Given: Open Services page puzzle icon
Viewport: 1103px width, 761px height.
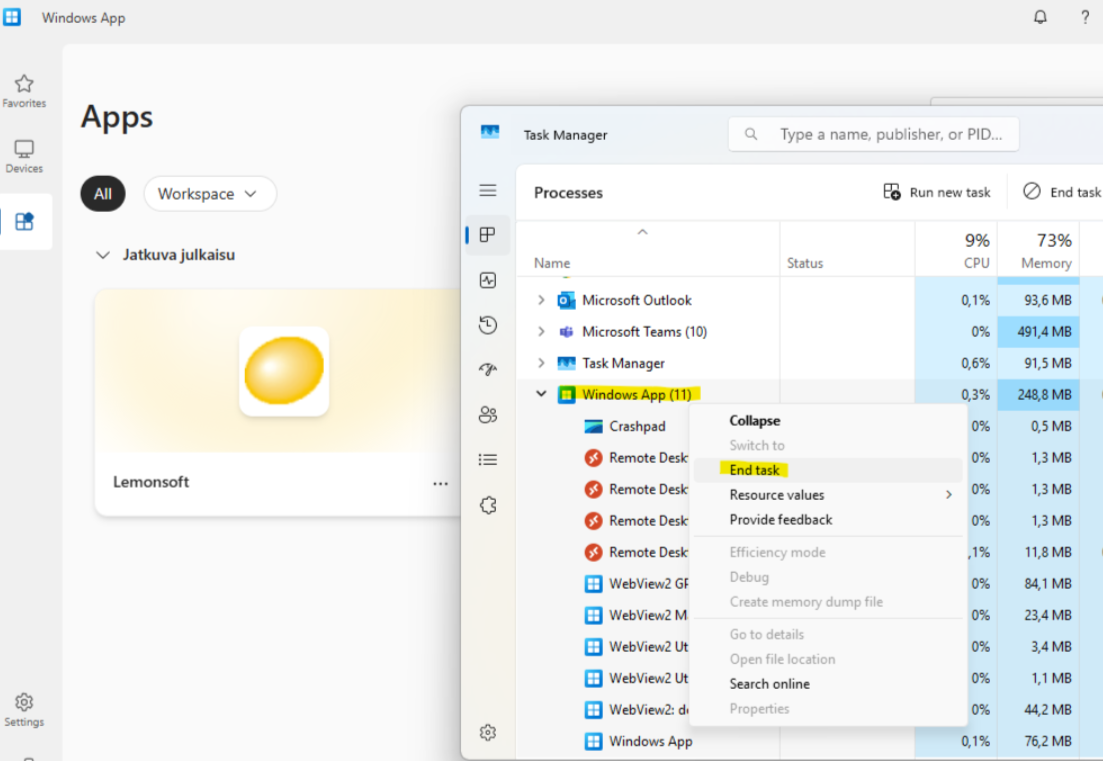Looking at the screenshot, I should (x=488, y=505).
